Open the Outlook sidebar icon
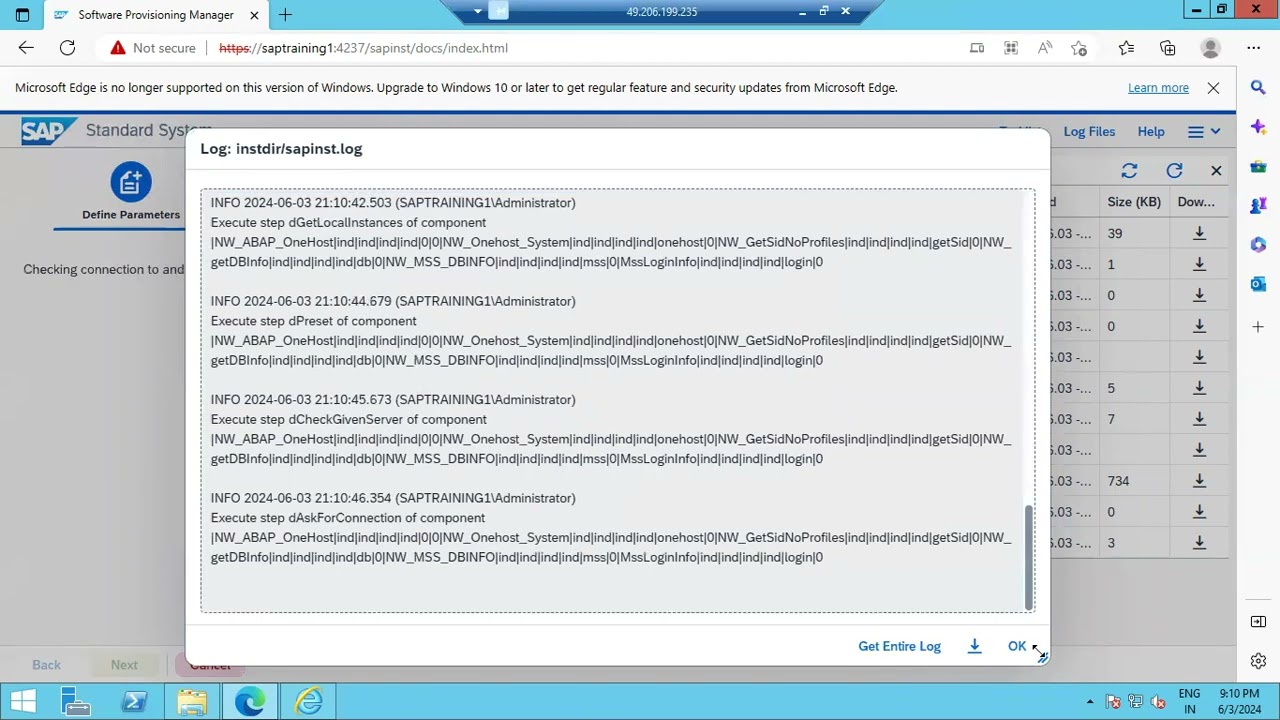This screenshot has width=1280, height=720. (1259, 284)
